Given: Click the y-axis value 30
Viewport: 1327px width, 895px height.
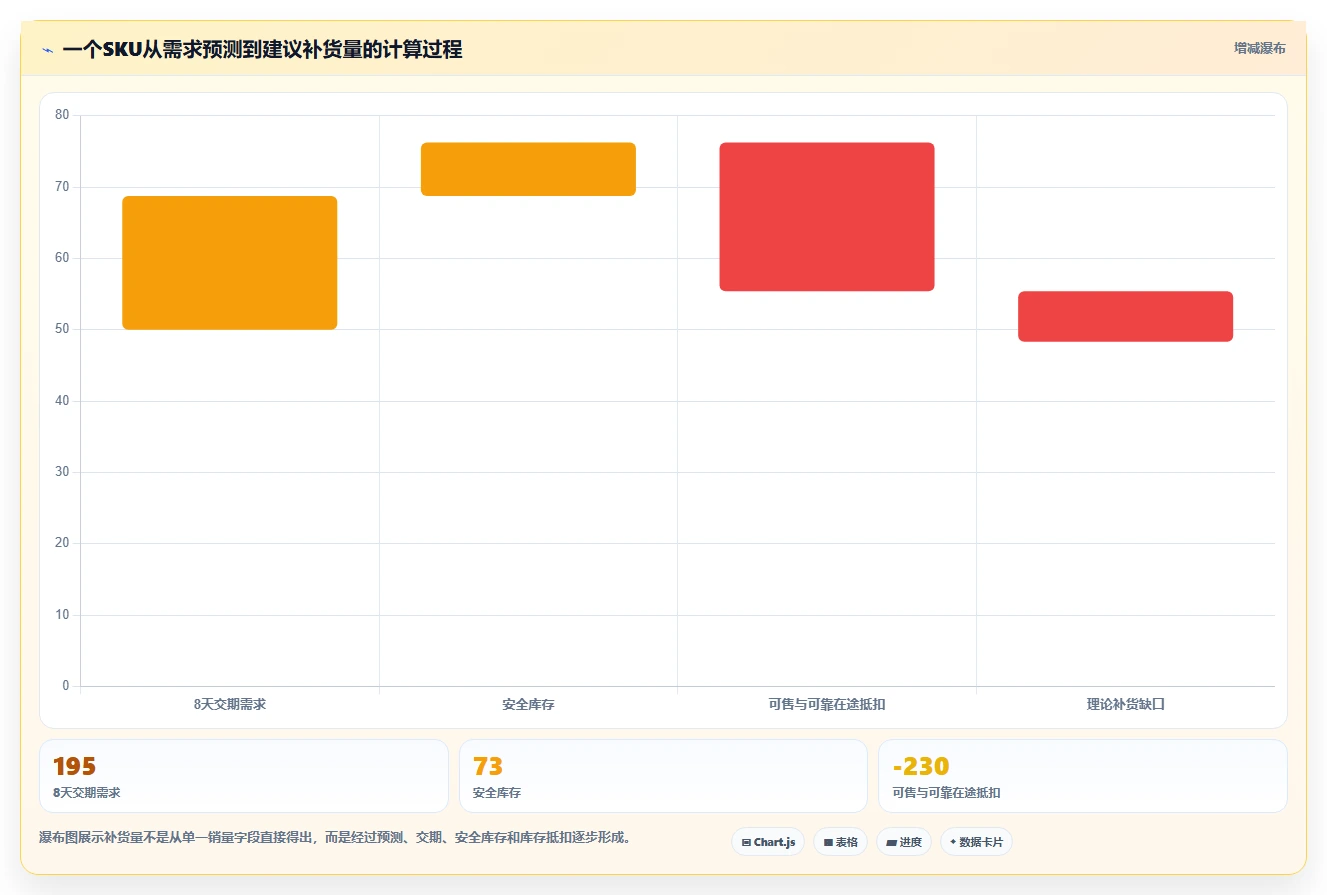Looking at the screenshot, I should [x=62, y=472].
